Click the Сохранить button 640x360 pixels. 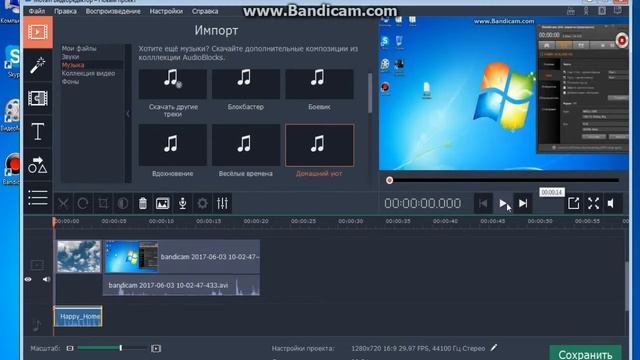click(x=585, y=353)
